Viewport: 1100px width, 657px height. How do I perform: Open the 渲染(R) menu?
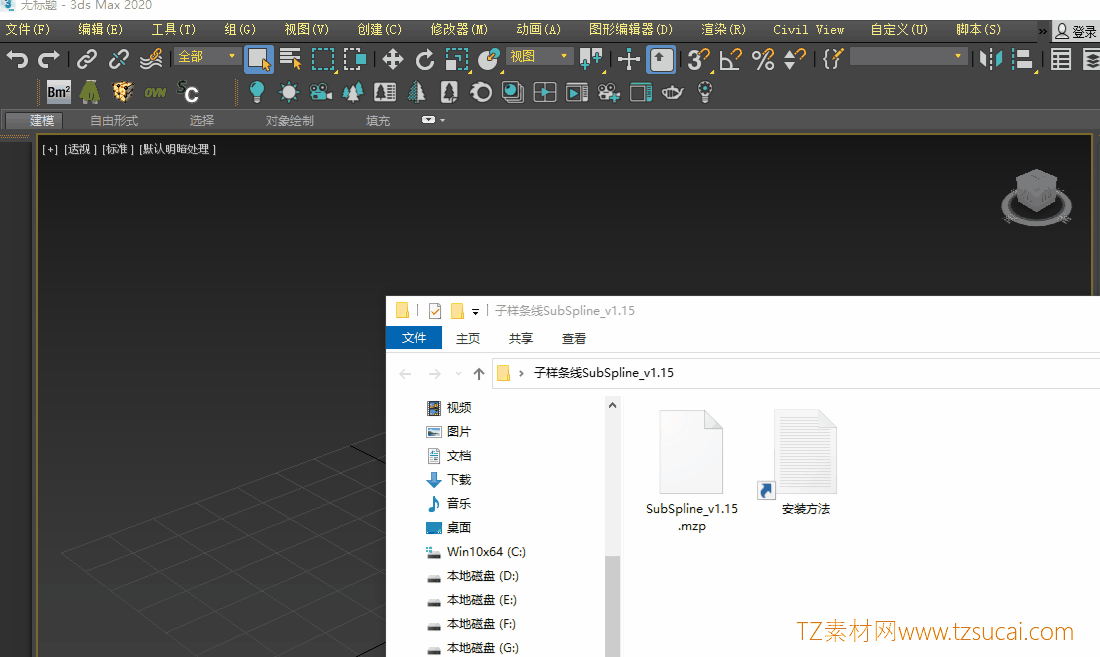click(x=723, y=29)
